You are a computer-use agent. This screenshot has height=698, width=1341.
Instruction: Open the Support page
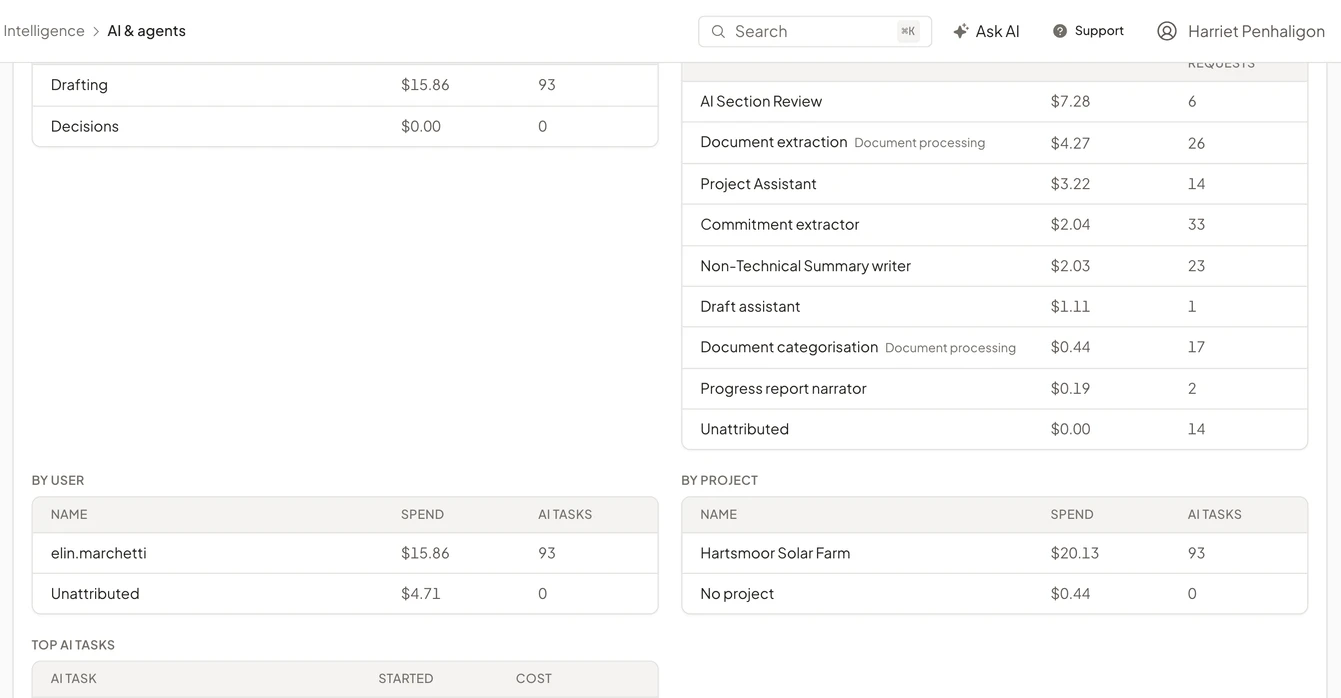1088,31
